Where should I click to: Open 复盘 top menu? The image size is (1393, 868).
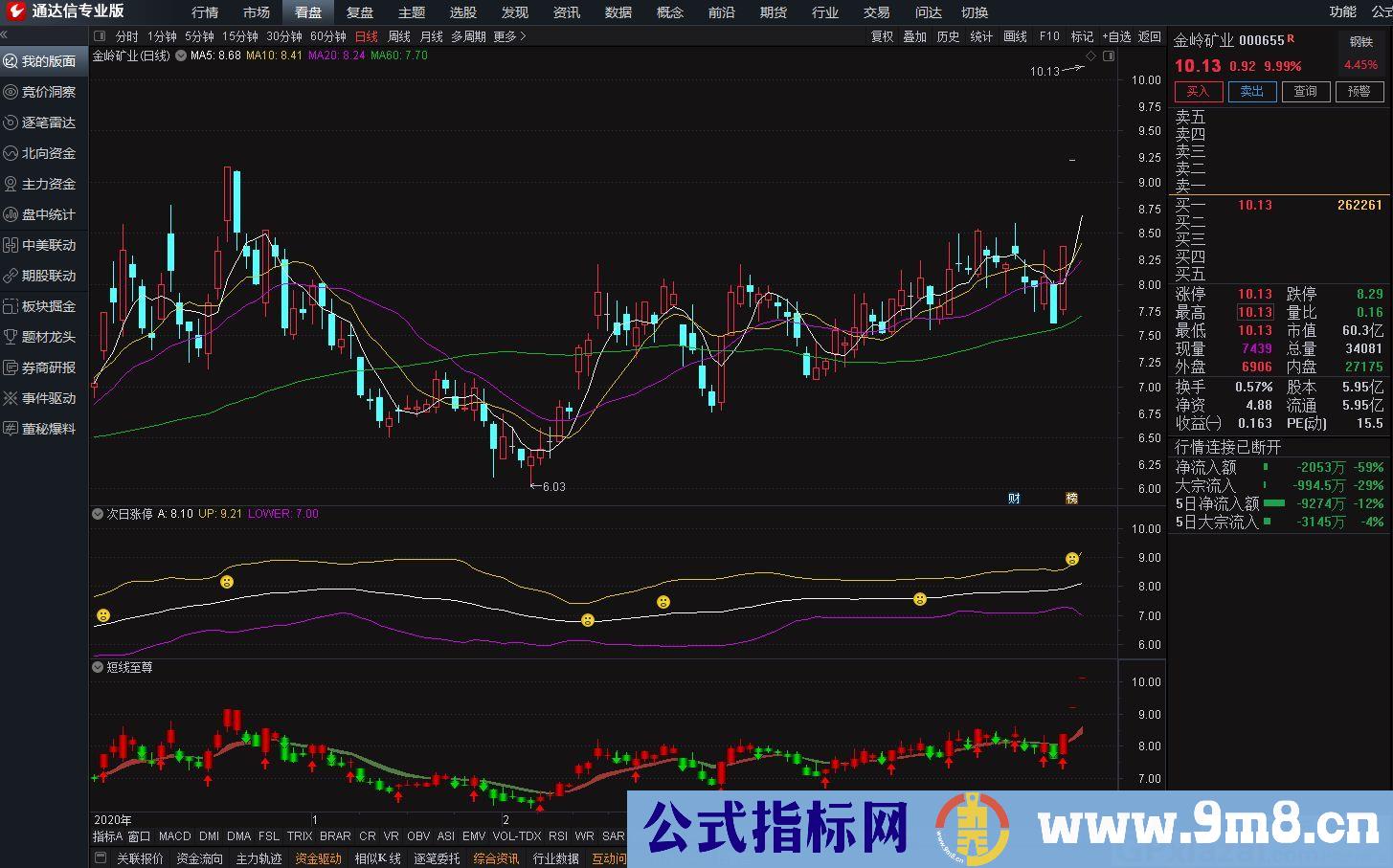point(360,12)
